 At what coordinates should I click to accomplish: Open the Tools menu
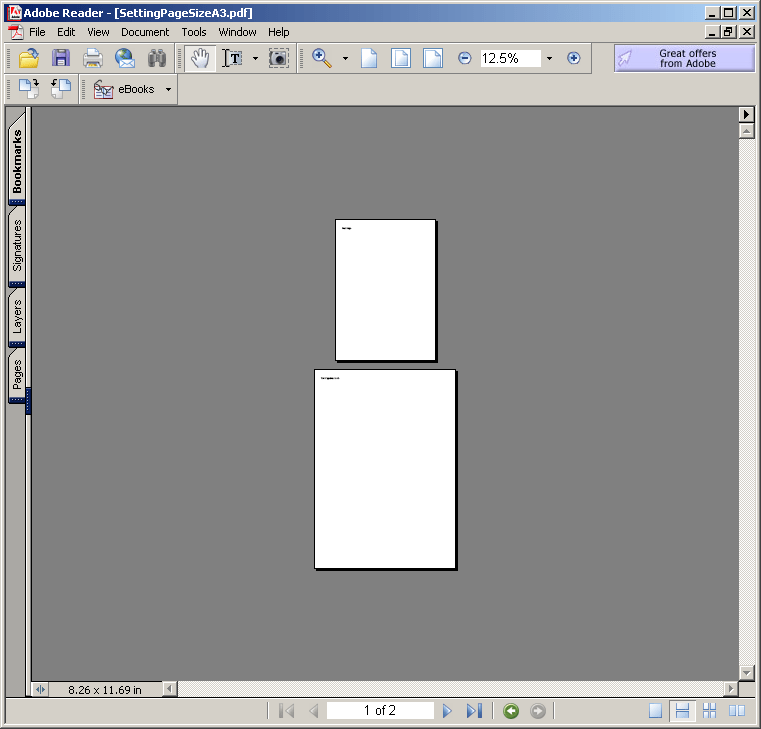[x=194, y=32]
